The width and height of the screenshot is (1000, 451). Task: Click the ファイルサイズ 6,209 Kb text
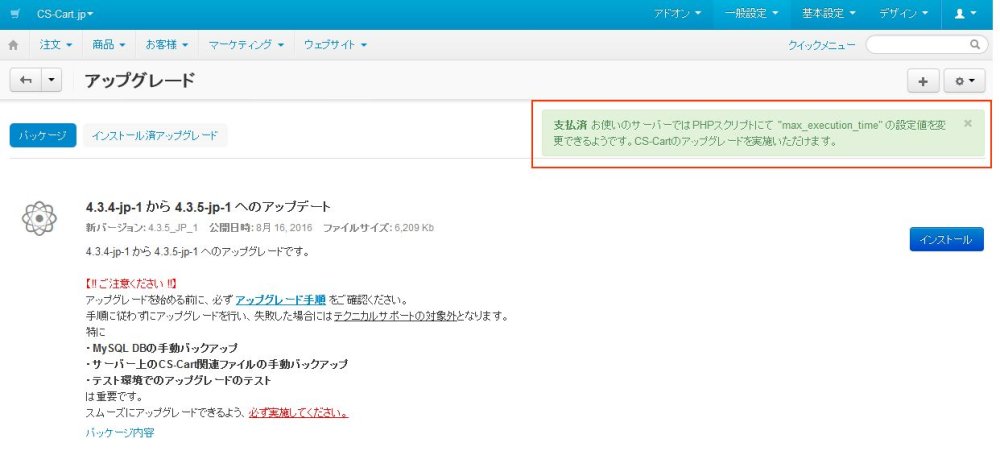[x=378, y=228]
